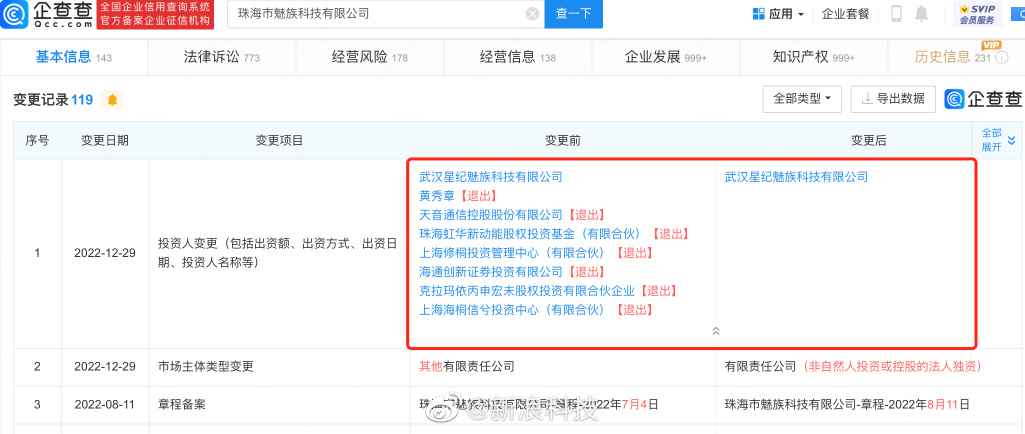Switch to the 经营风险 tab
Screen dimensions: 1025x434
370,57
